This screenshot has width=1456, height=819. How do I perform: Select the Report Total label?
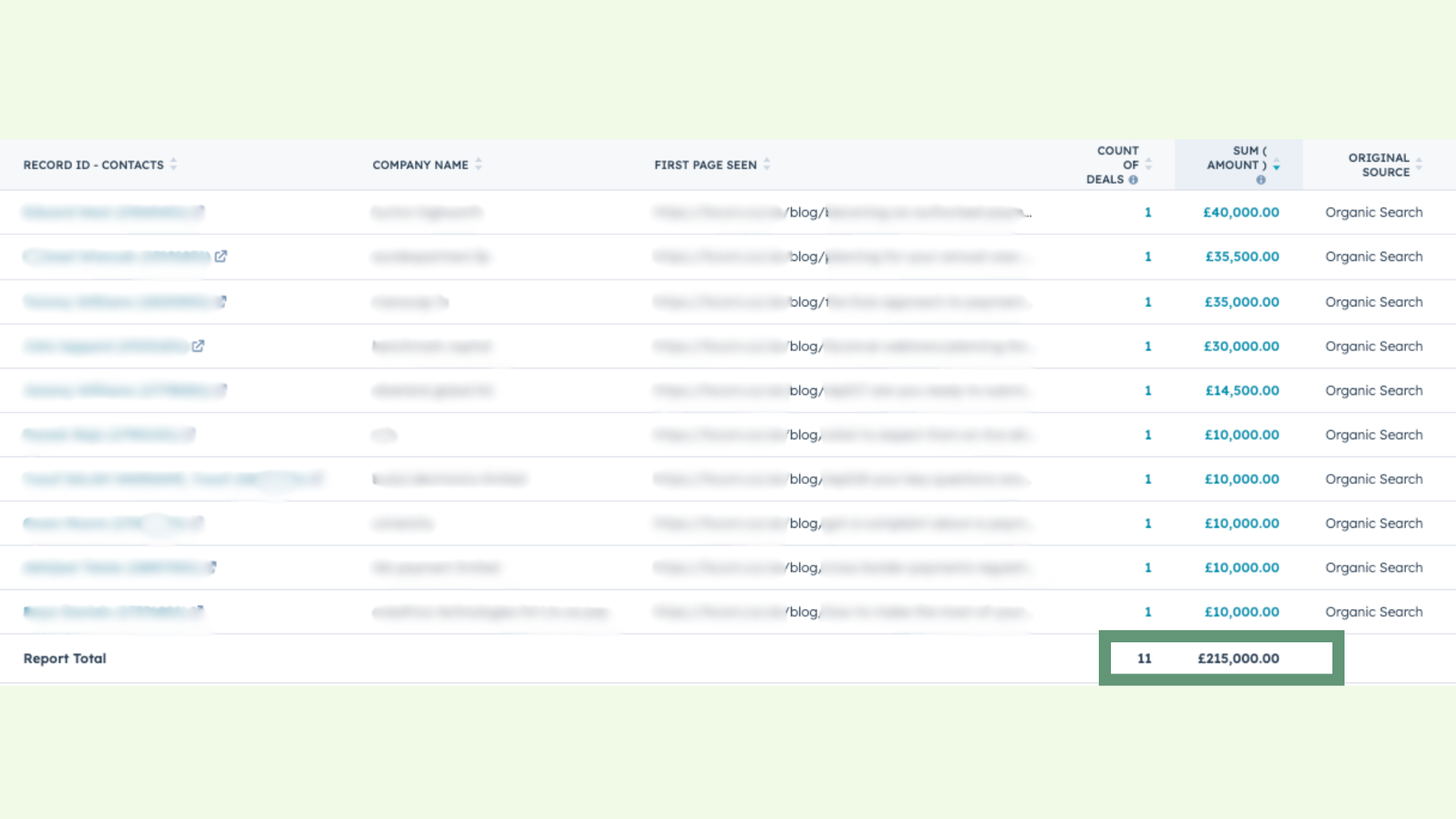pyautogui.click(x=64, y=658)
